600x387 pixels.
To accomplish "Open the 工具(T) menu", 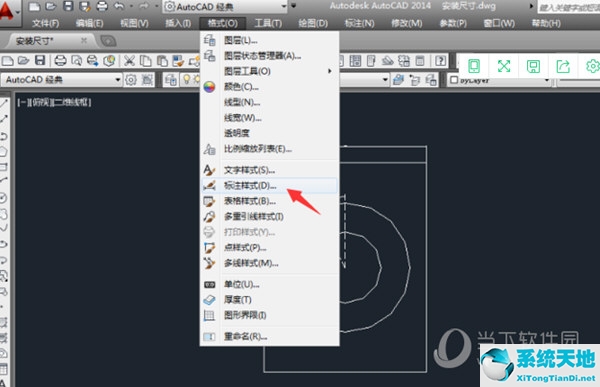I will point(268,23).
